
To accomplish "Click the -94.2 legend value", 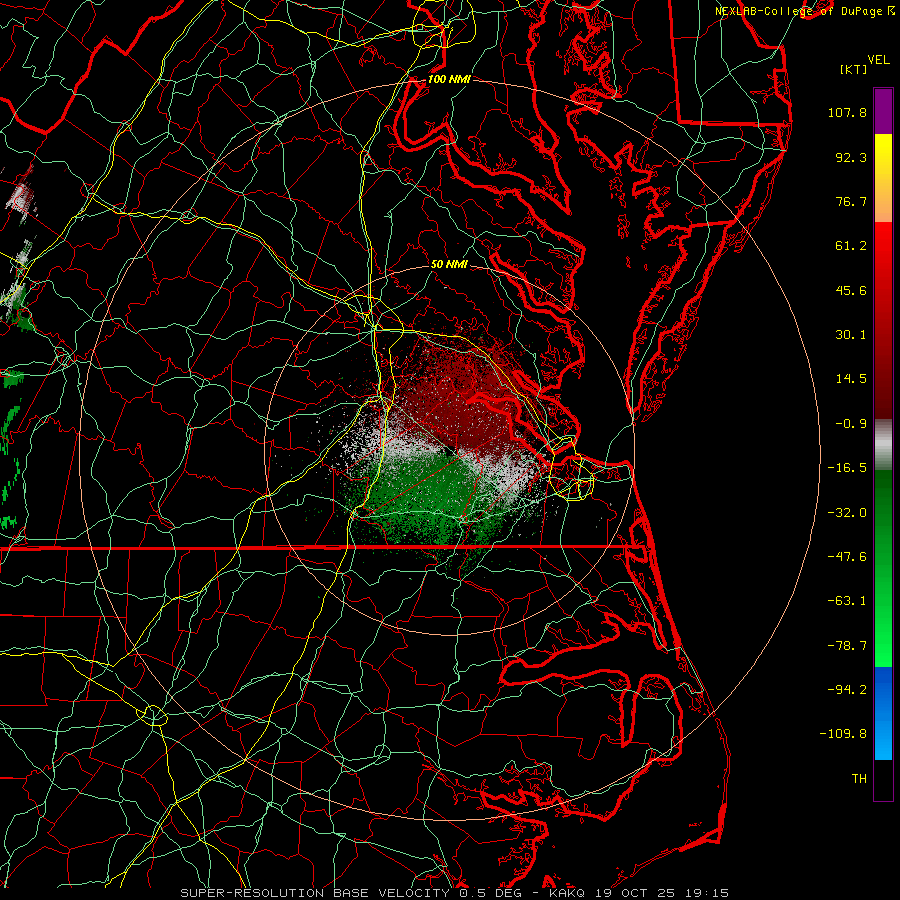I will [x=847, y=690].
